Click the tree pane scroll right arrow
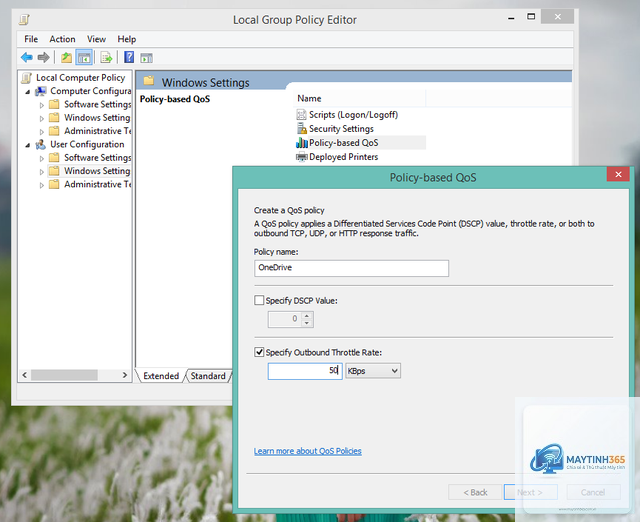Screen dimensions: 640x522 124,375
